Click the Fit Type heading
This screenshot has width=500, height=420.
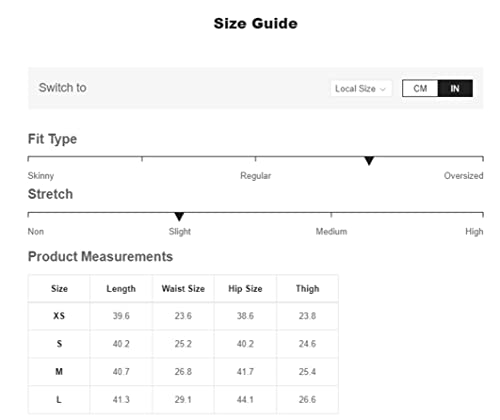(x=52, y=139)
